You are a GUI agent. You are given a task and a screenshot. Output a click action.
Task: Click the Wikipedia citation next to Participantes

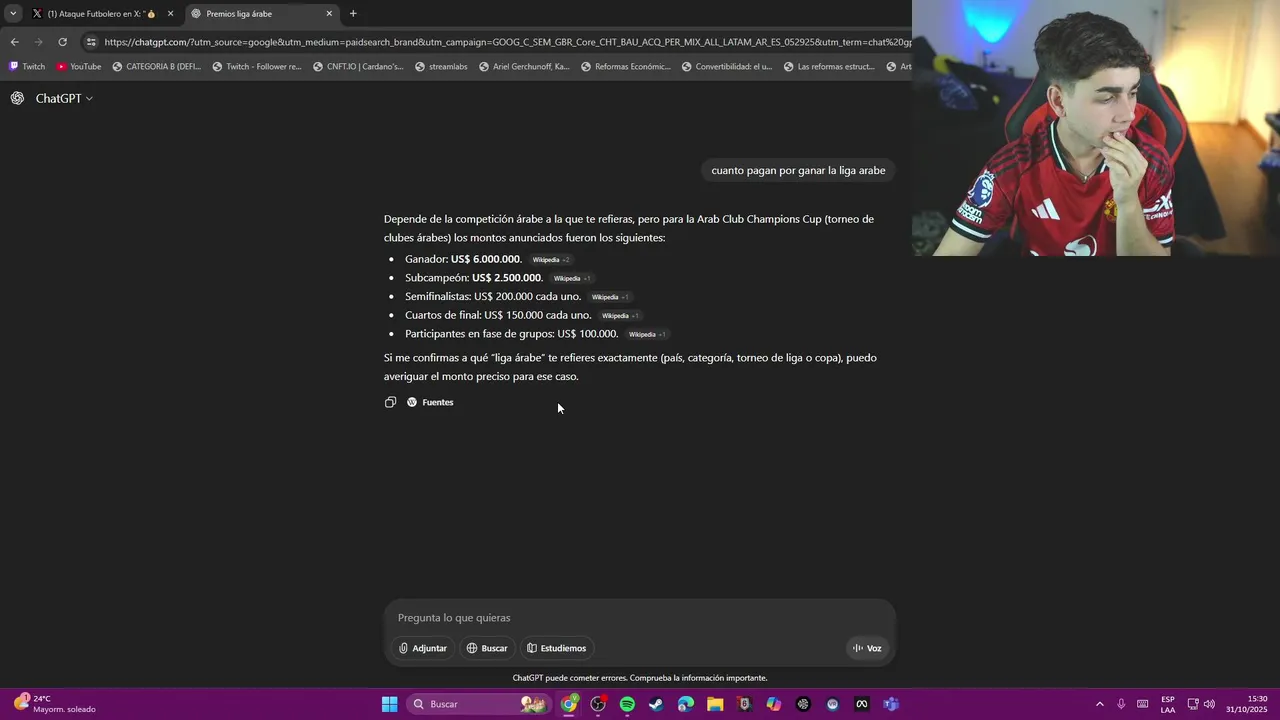point(647,334)
